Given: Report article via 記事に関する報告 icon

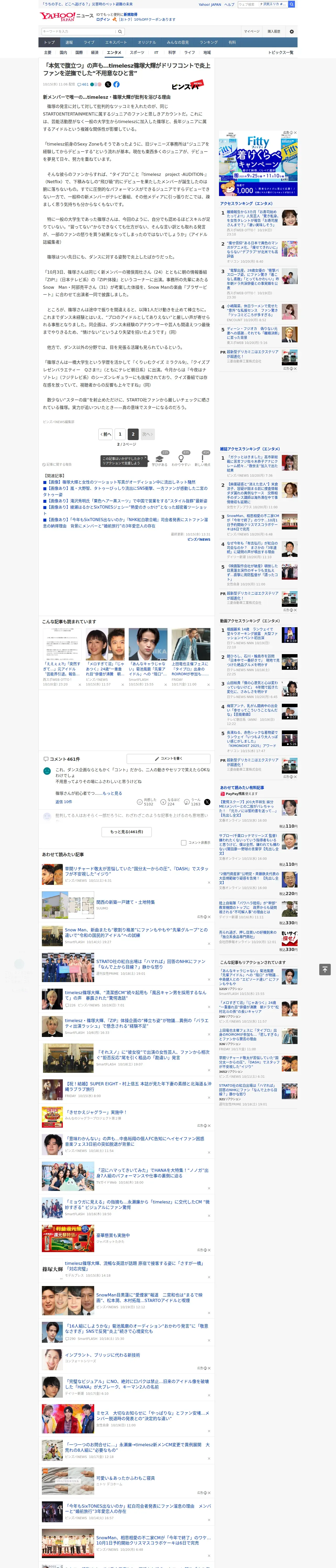Looking at the screenshot, I should tap(57, 464).
